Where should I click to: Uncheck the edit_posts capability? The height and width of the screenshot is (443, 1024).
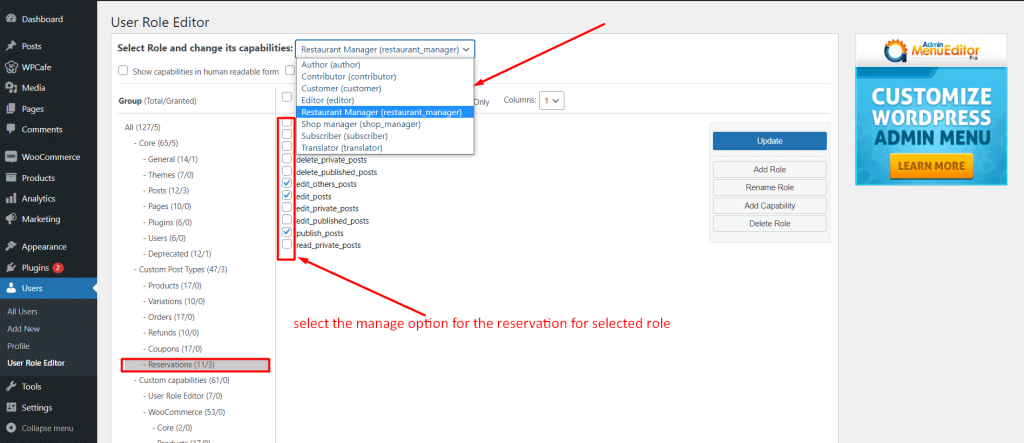(287, 195)
